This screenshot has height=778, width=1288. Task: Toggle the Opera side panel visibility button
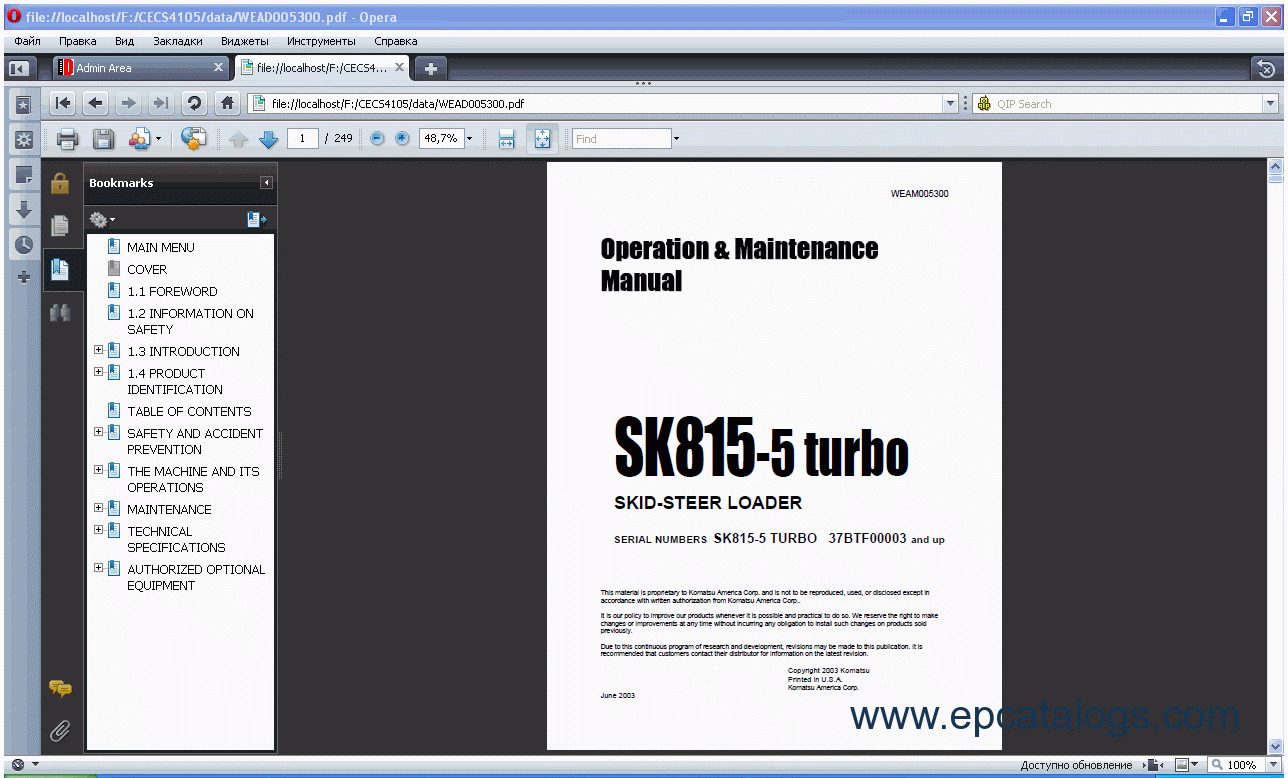[18, 68]
